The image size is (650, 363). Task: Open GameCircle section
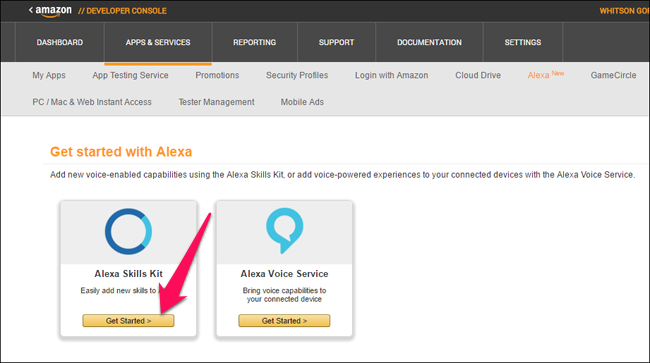coord(613,75)
